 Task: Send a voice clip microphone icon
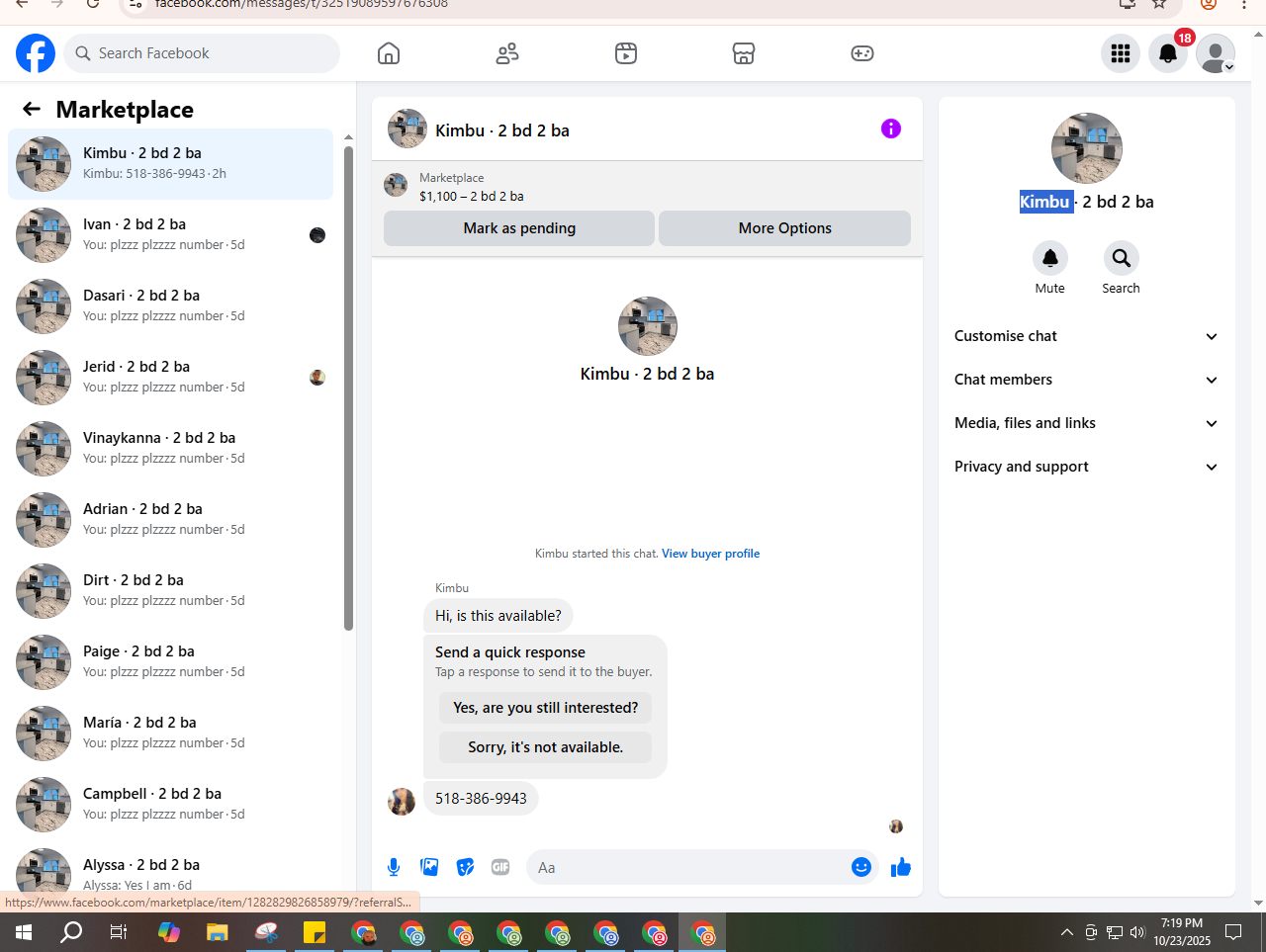click(x=394, y=867)
